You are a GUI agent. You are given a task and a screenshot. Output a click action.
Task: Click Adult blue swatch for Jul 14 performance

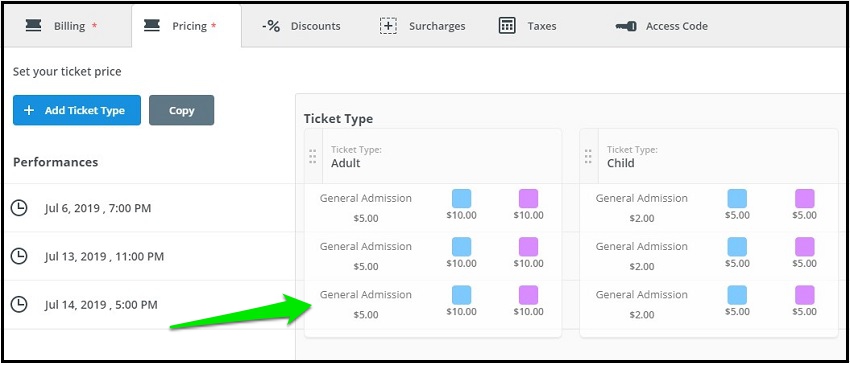click(461, 295)
